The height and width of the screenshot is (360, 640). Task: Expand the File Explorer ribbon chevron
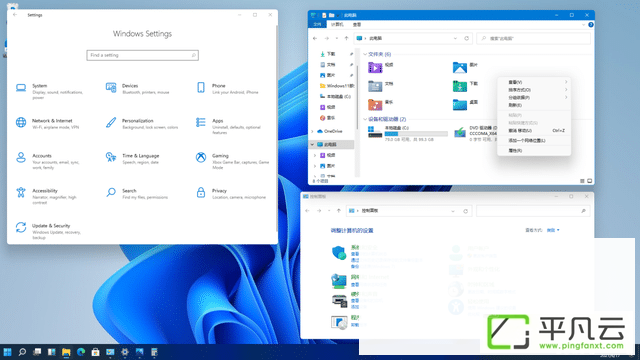pos(583,24)
